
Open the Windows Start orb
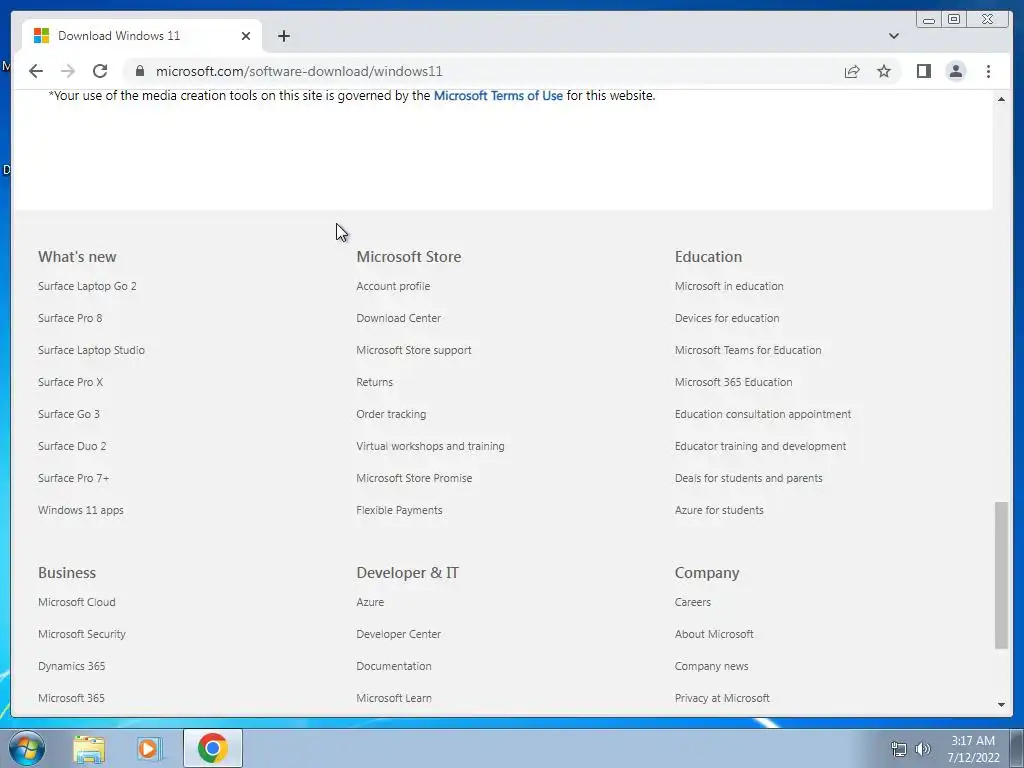[26, 748]
